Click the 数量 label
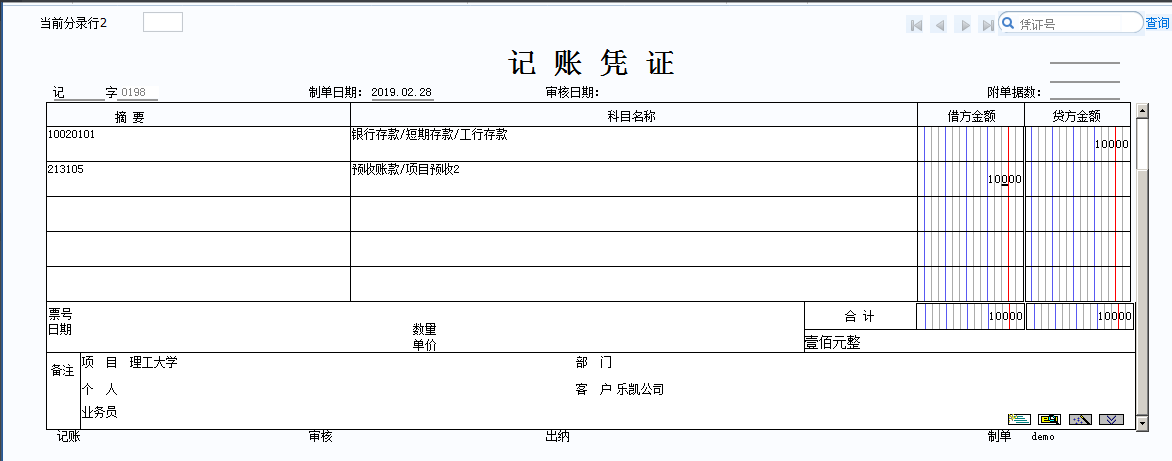 pyautogui.click(x=425, y=329)
